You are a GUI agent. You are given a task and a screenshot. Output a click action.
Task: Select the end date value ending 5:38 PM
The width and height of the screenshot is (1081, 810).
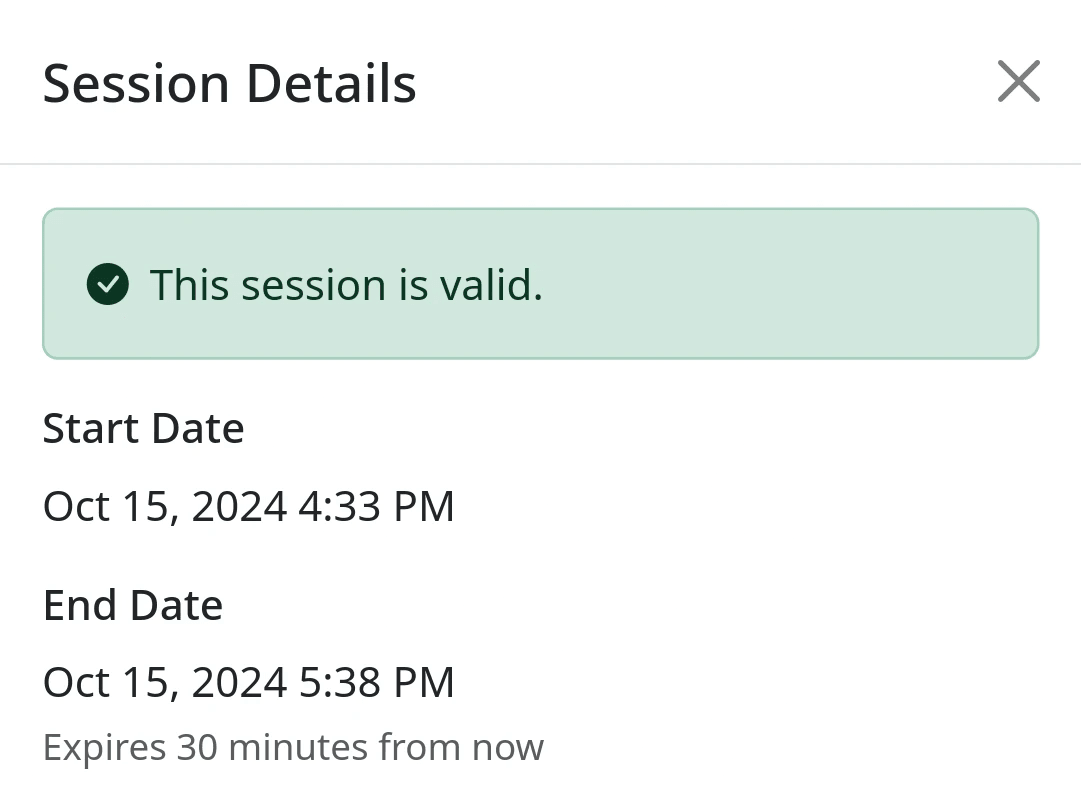point(248,683)
